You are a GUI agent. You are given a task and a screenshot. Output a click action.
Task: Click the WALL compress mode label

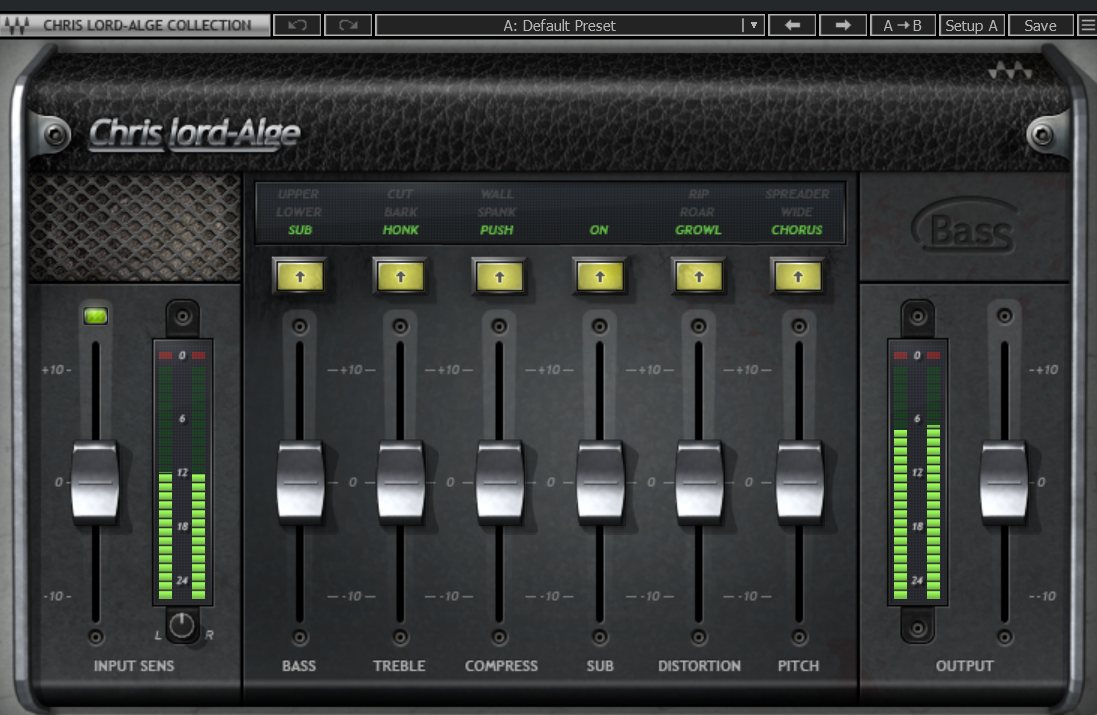[x=497, y=194]
